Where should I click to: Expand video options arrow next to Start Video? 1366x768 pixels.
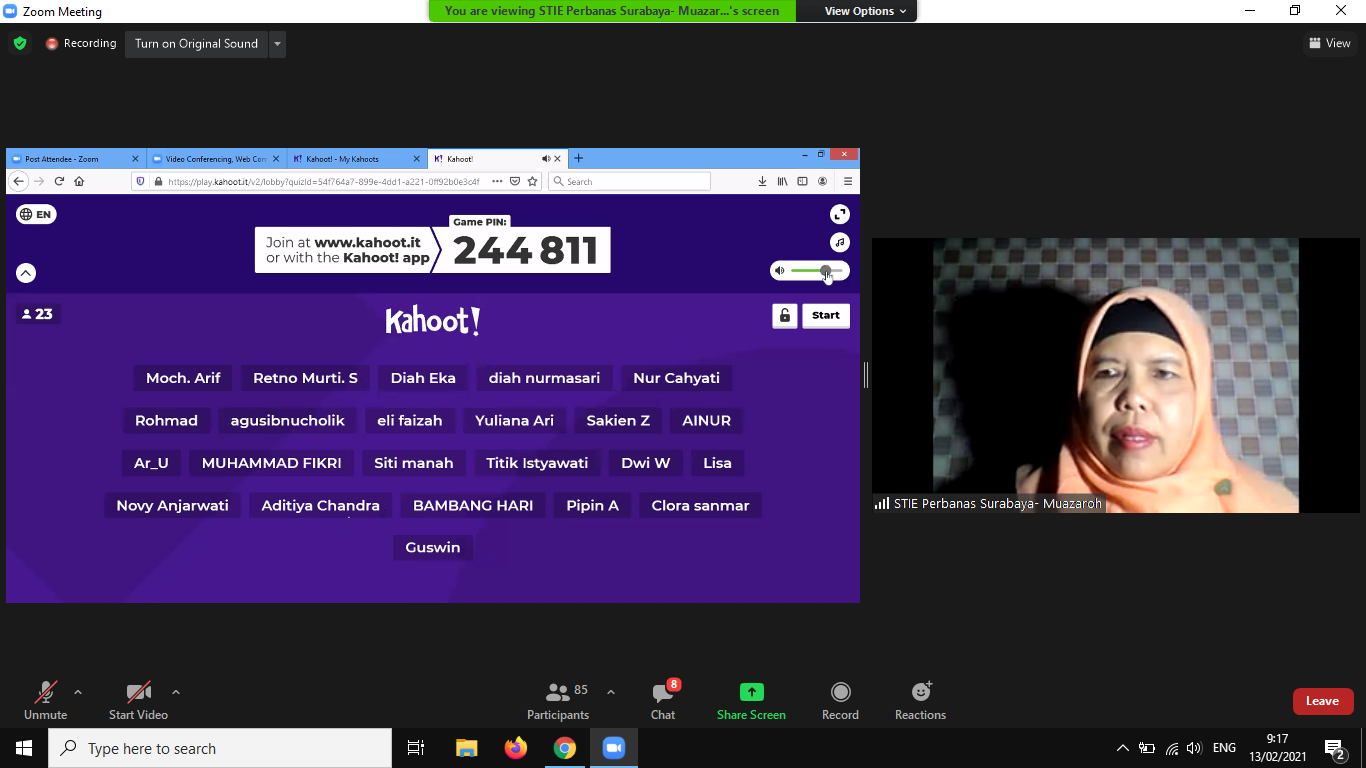coord(176,692)
